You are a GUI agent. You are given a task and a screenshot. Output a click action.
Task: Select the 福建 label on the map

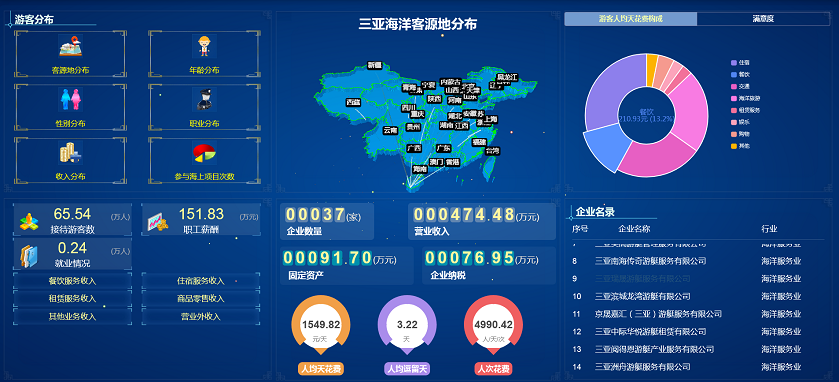(479, 142)
